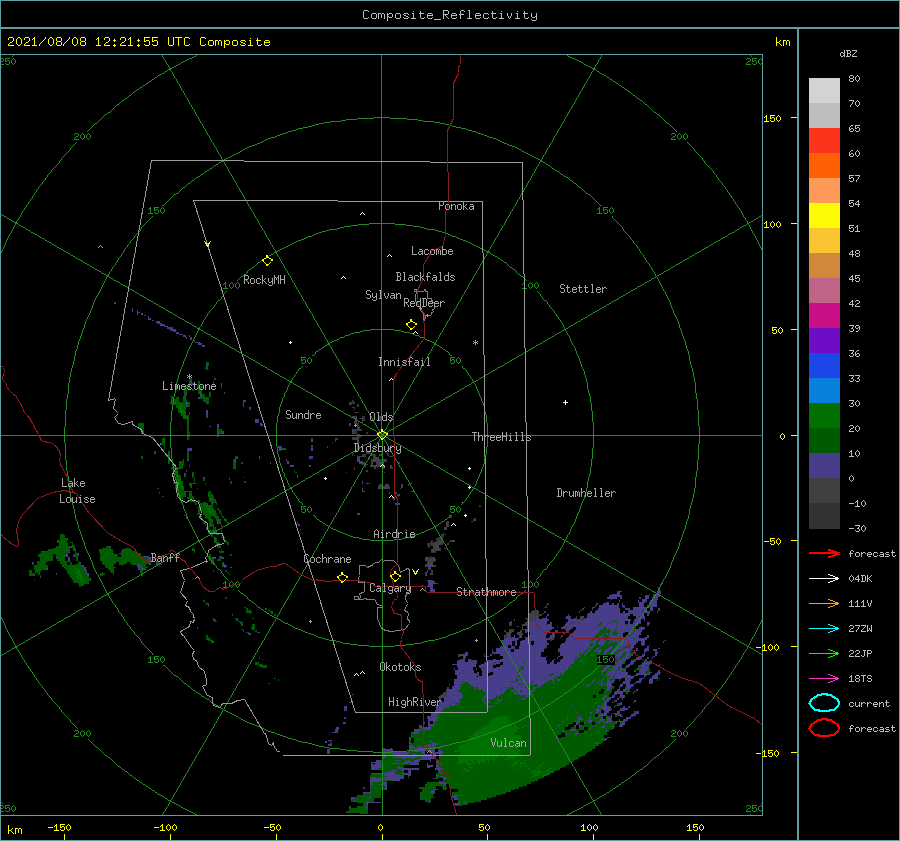
Task: Select the yellow 54 dBZ color swatch
Action: pyautogui.click(x=824, y=216)
